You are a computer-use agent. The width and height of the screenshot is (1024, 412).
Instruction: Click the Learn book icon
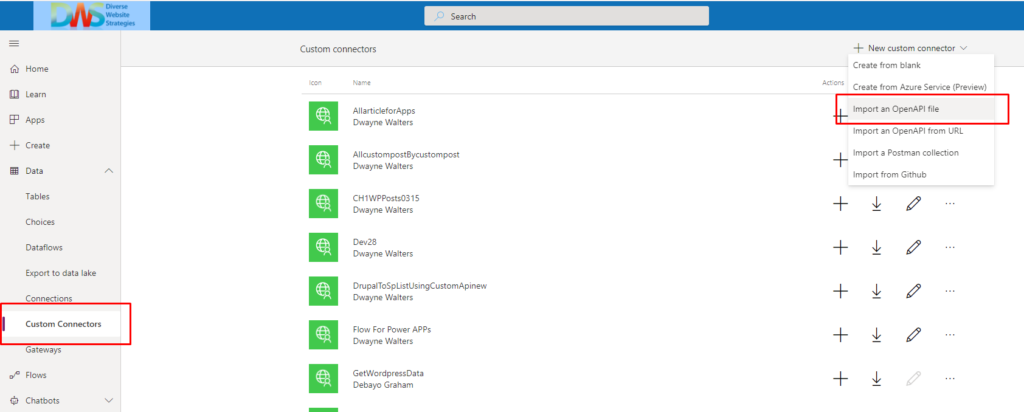tap(14, 94)
